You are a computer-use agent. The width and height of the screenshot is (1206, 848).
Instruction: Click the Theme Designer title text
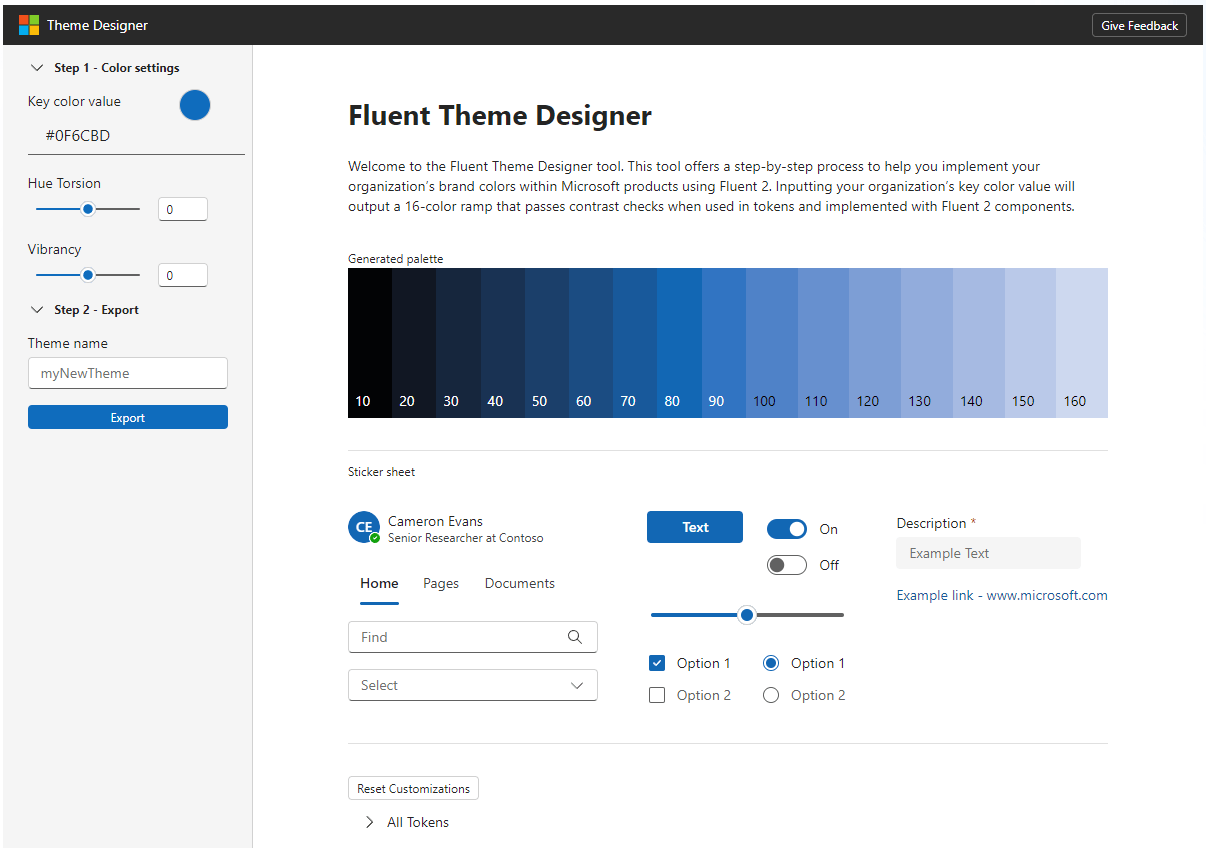click(97, 26)
